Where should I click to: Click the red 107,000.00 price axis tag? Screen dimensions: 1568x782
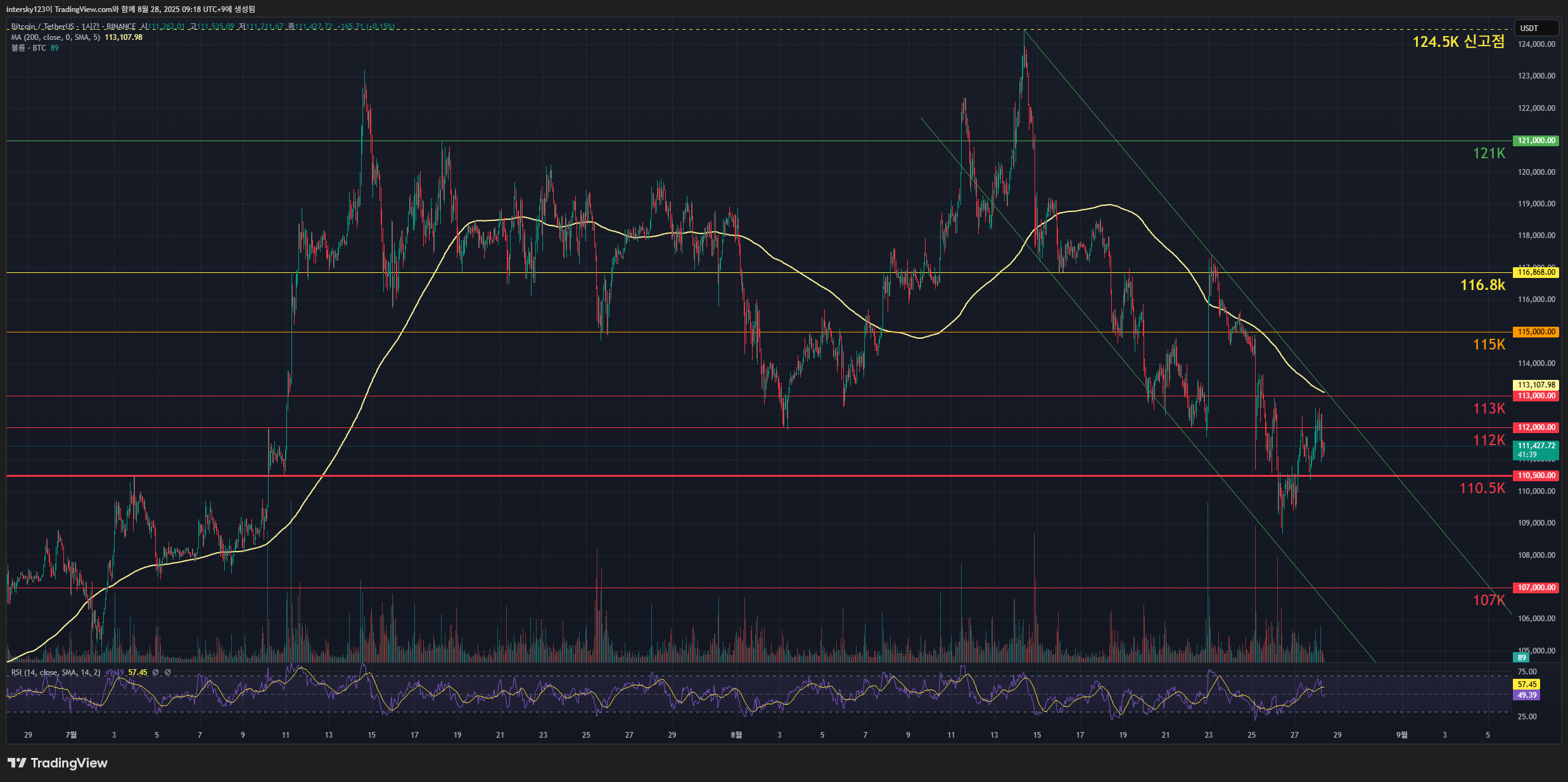click(x=1536, y=588)
